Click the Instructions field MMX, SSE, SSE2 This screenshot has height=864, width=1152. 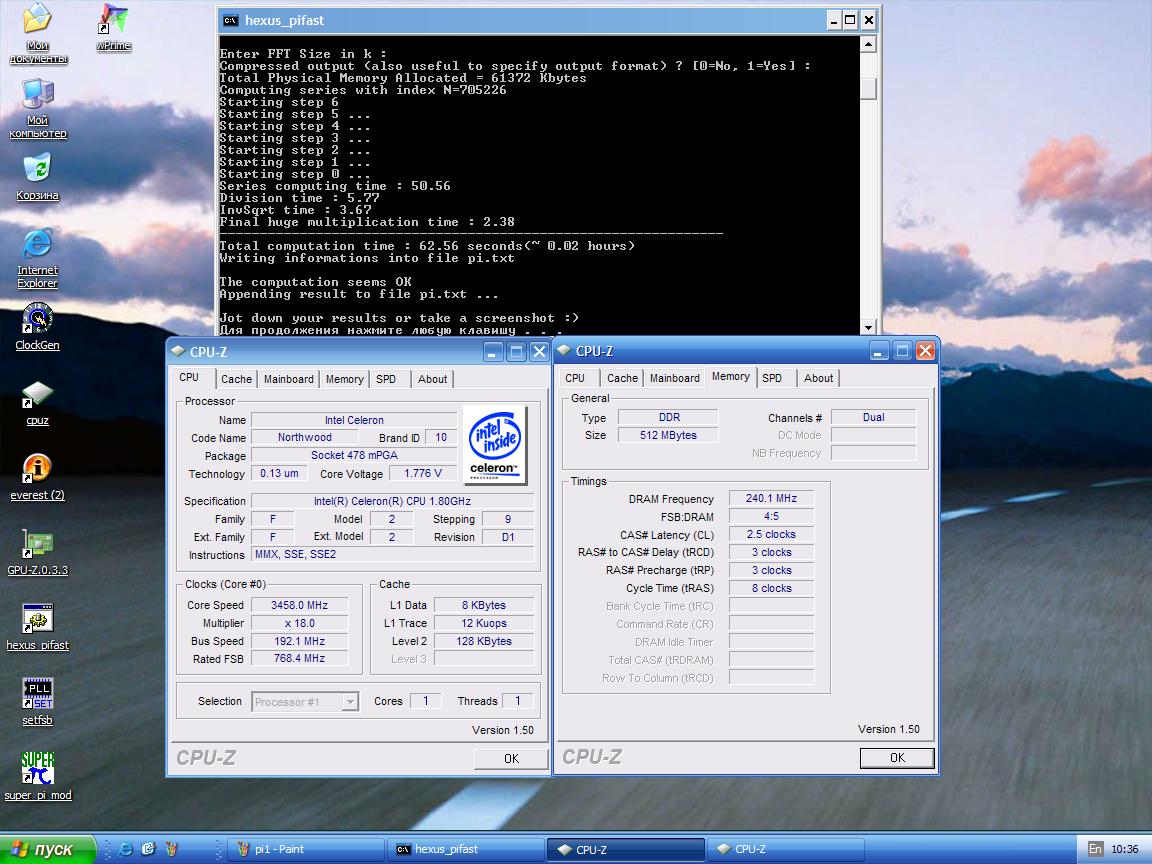[392, 555]
